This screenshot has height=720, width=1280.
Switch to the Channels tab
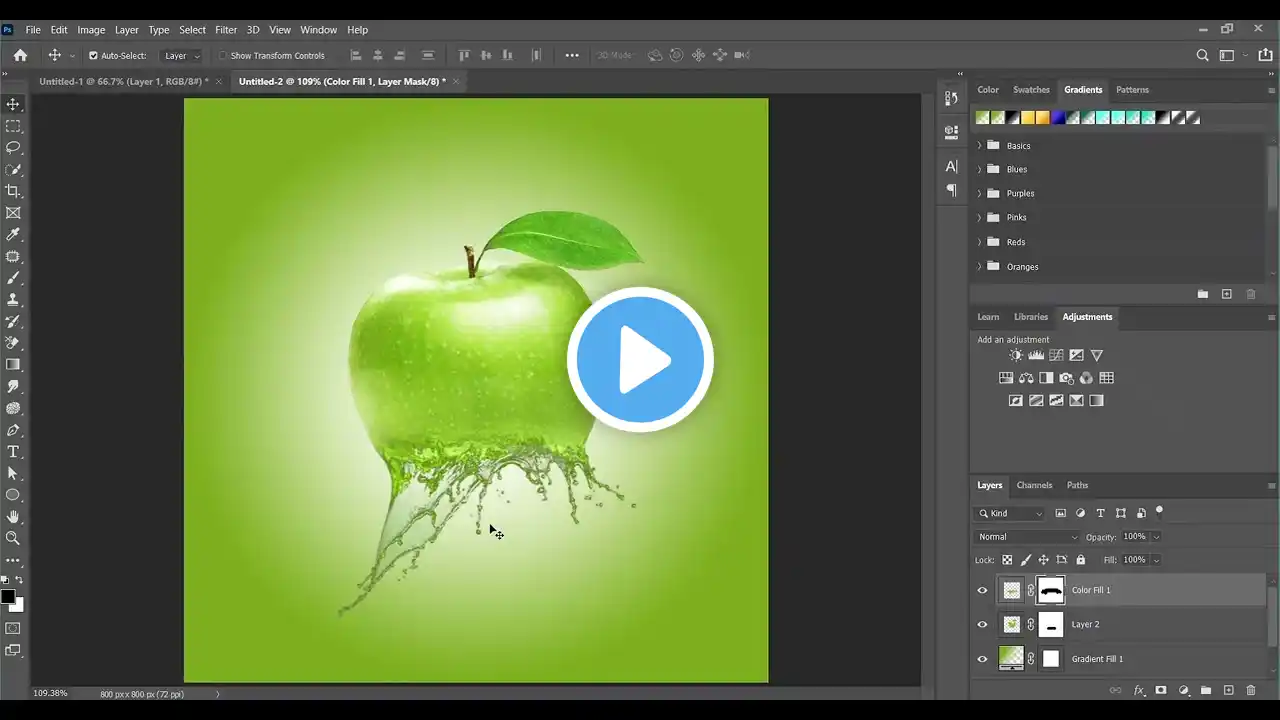pos(1034,485)
